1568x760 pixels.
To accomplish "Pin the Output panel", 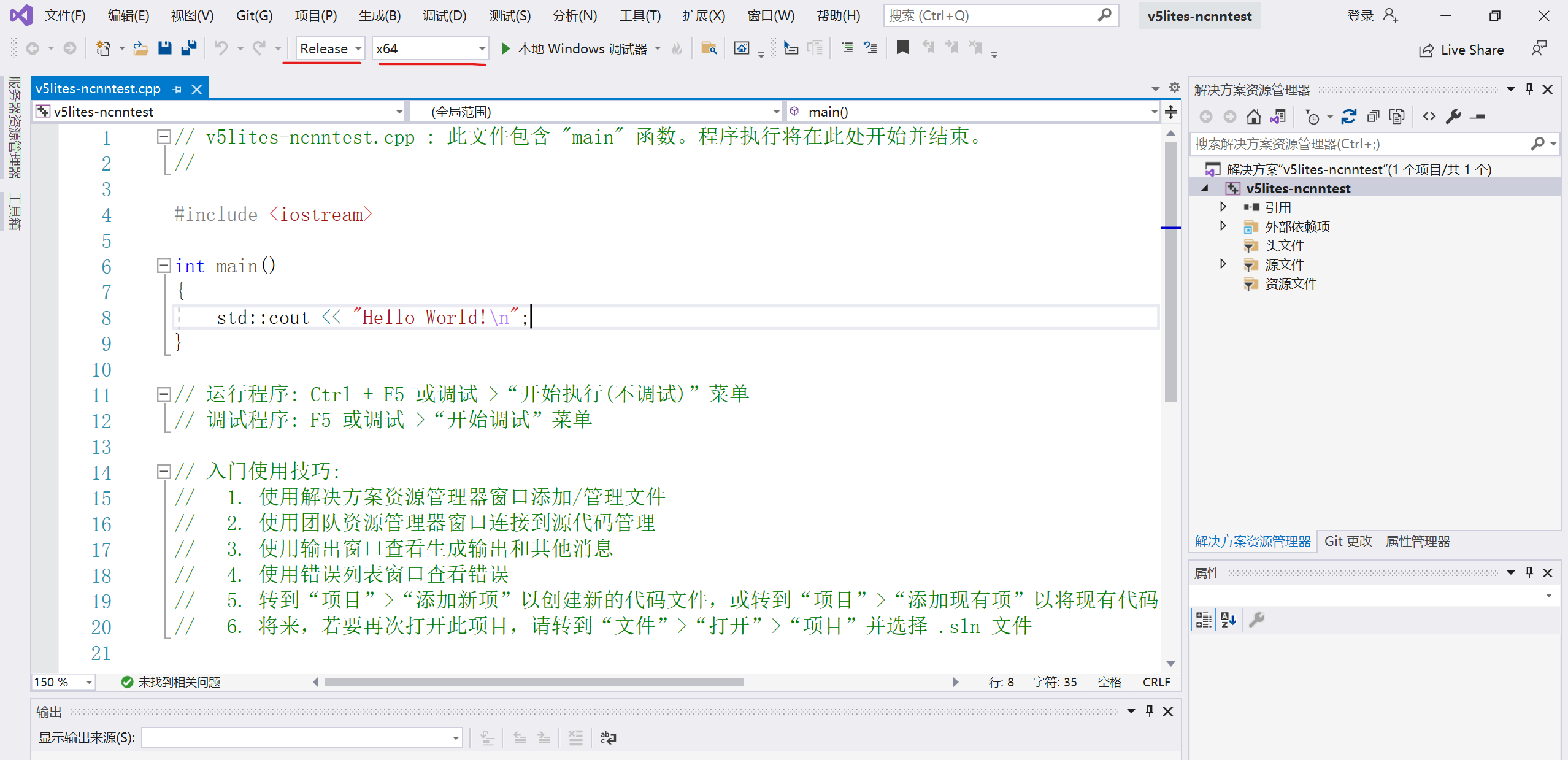I will tap(1150, 712).
